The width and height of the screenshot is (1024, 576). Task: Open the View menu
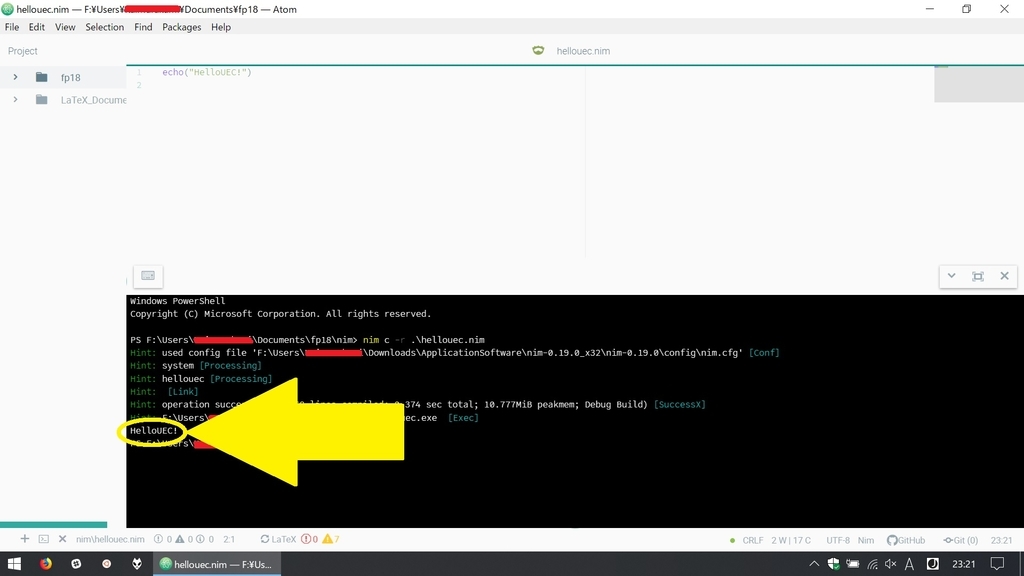pos(65,27)
